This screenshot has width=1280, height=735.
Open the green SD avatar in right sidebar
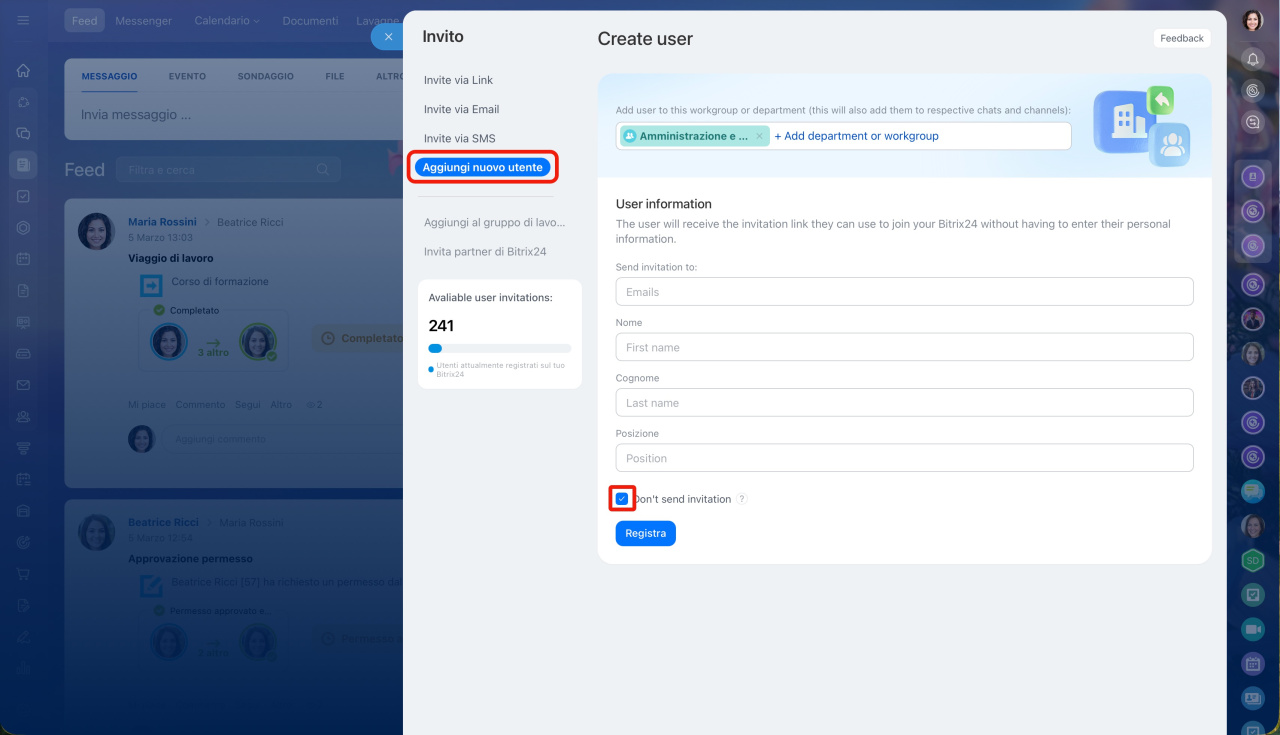1253,561
